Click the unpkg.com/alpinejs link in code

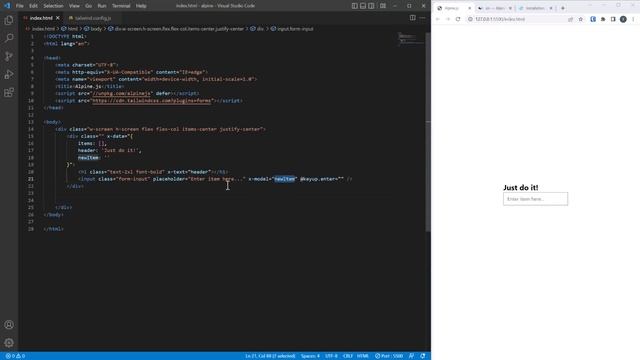click(121, 93)
